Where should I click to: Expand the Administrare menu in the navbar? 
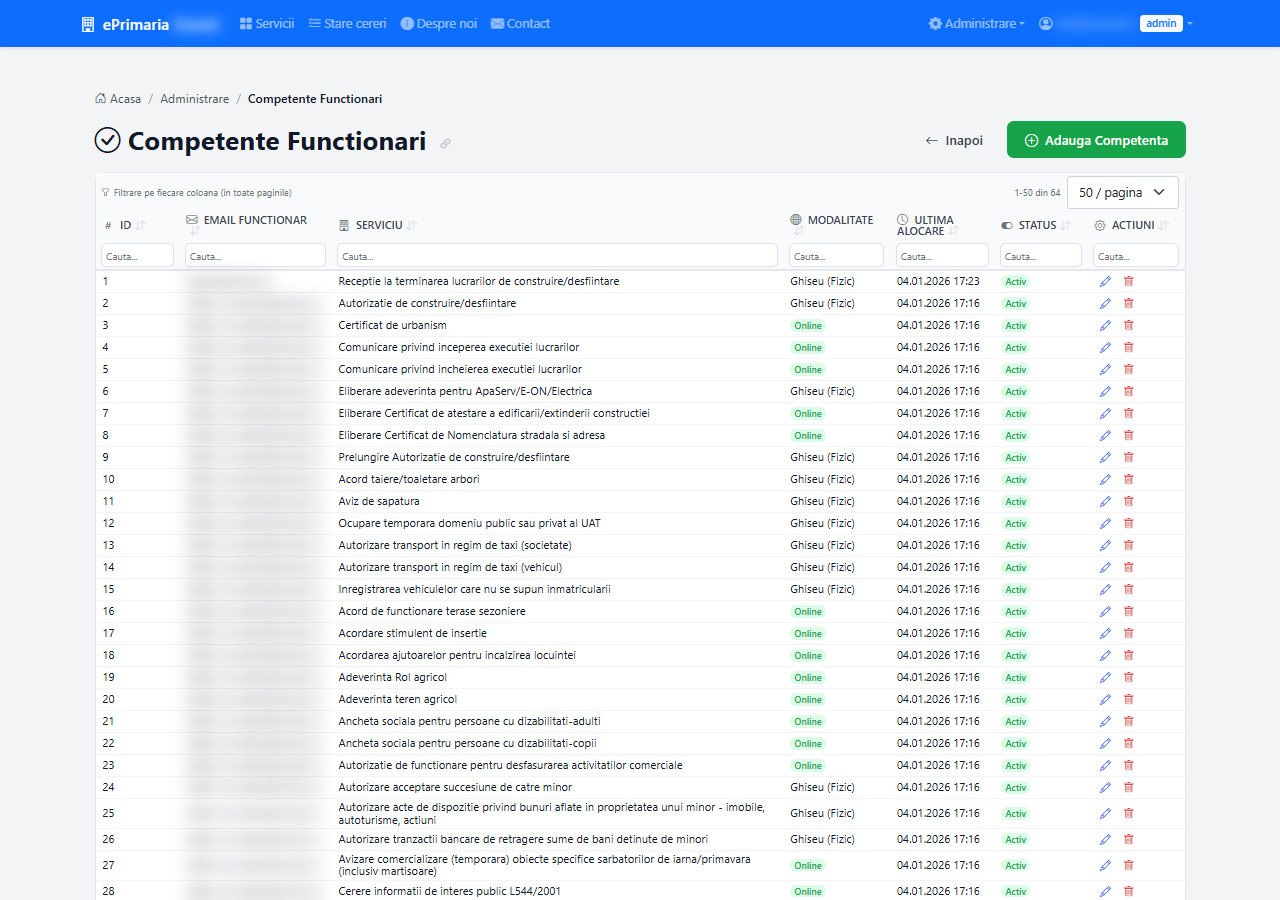click(x=976, y=23)
